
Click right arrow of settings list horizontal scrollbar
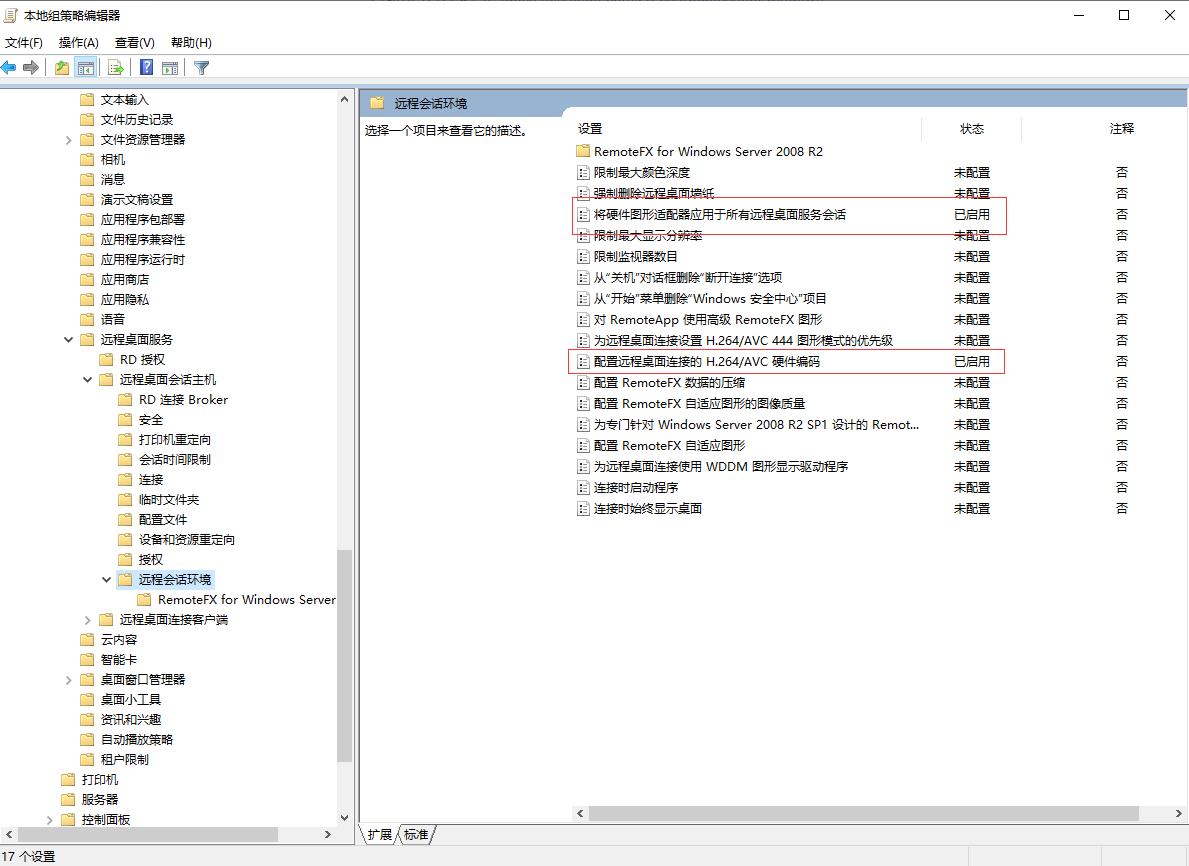[1178, 813]
